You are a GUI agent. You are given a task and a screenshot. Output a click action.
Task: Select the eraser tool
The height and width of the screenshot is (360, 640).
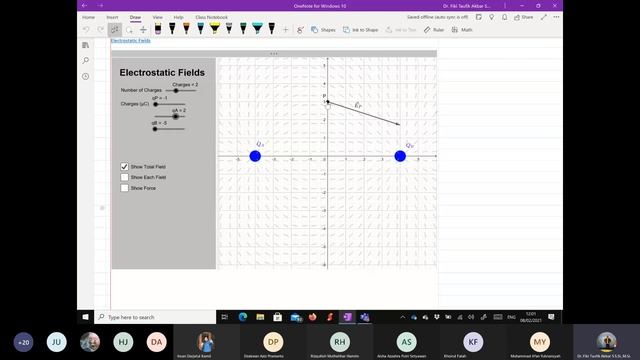point(158,29)
